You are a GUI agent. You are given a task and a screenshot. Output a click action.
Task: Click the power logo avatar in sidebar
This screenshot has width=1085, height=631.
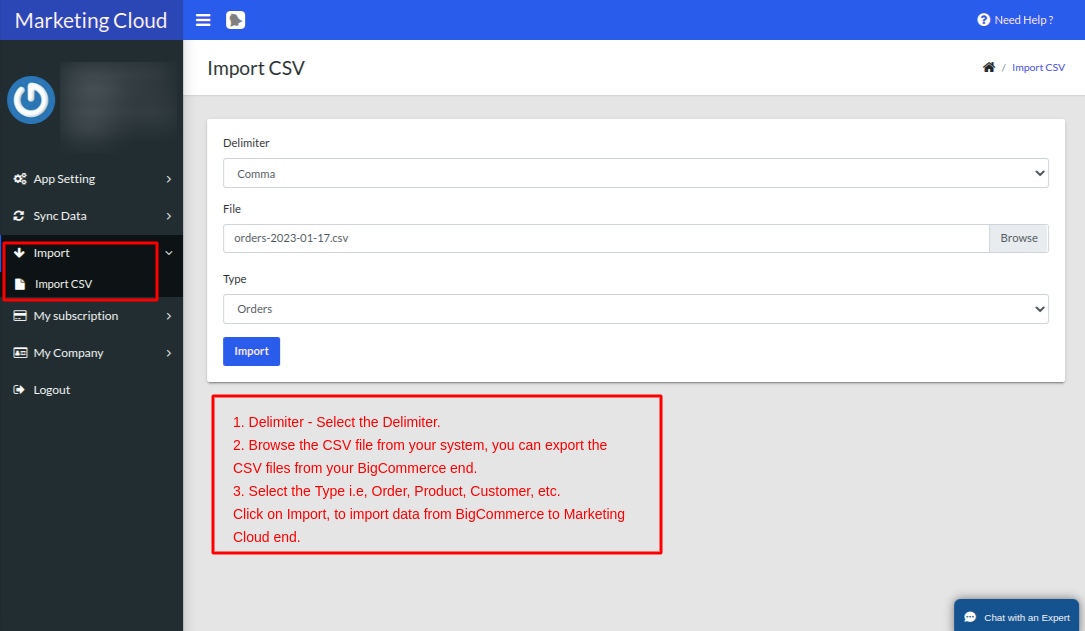click(x=31, y=100)
